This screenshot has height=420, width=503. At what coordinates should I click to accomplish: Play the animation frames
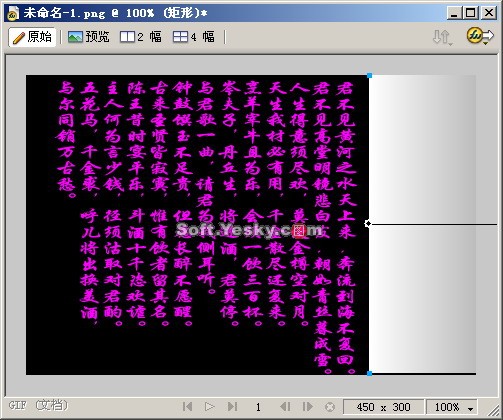point(210,407)
